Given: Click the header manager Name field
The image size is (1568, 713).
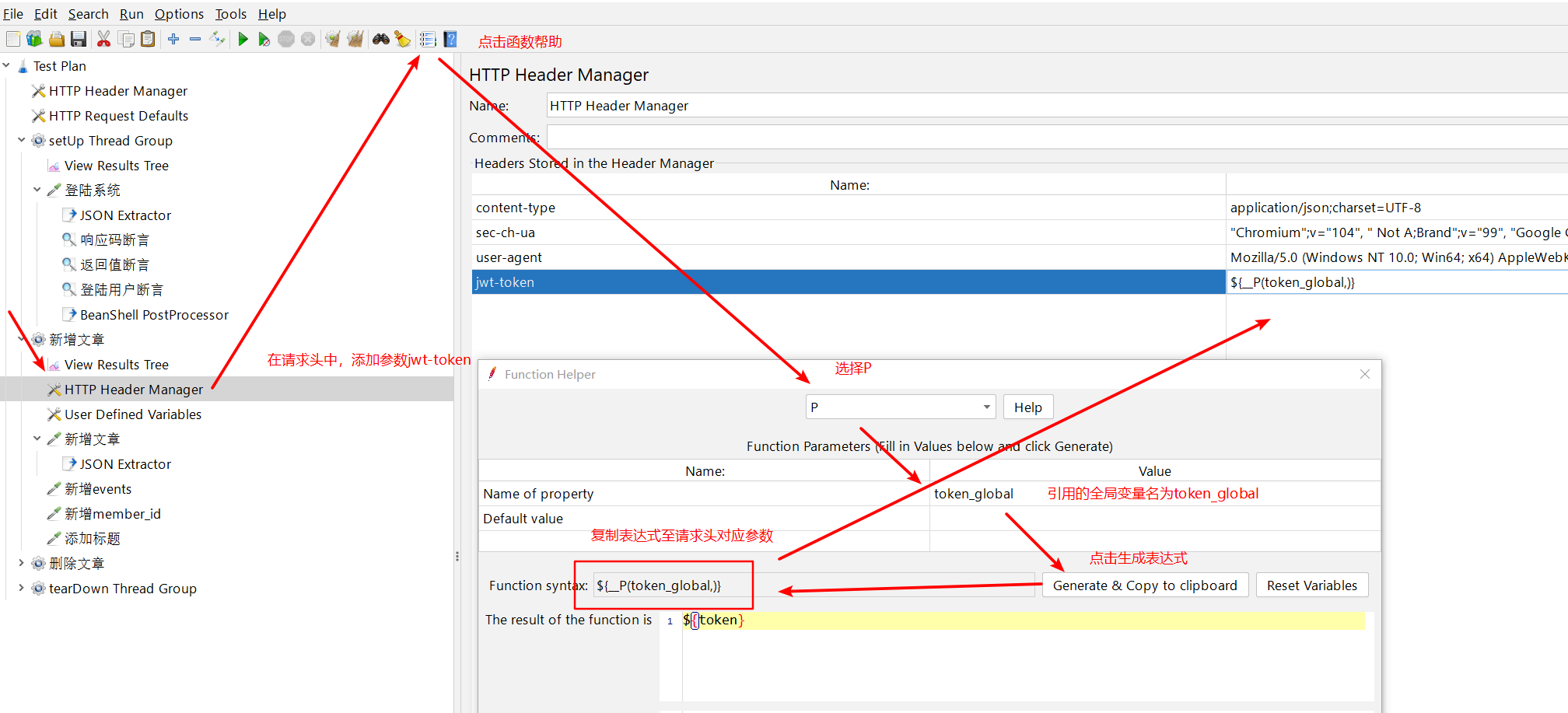Looking at the screenshot, I should click(1011, 106).
